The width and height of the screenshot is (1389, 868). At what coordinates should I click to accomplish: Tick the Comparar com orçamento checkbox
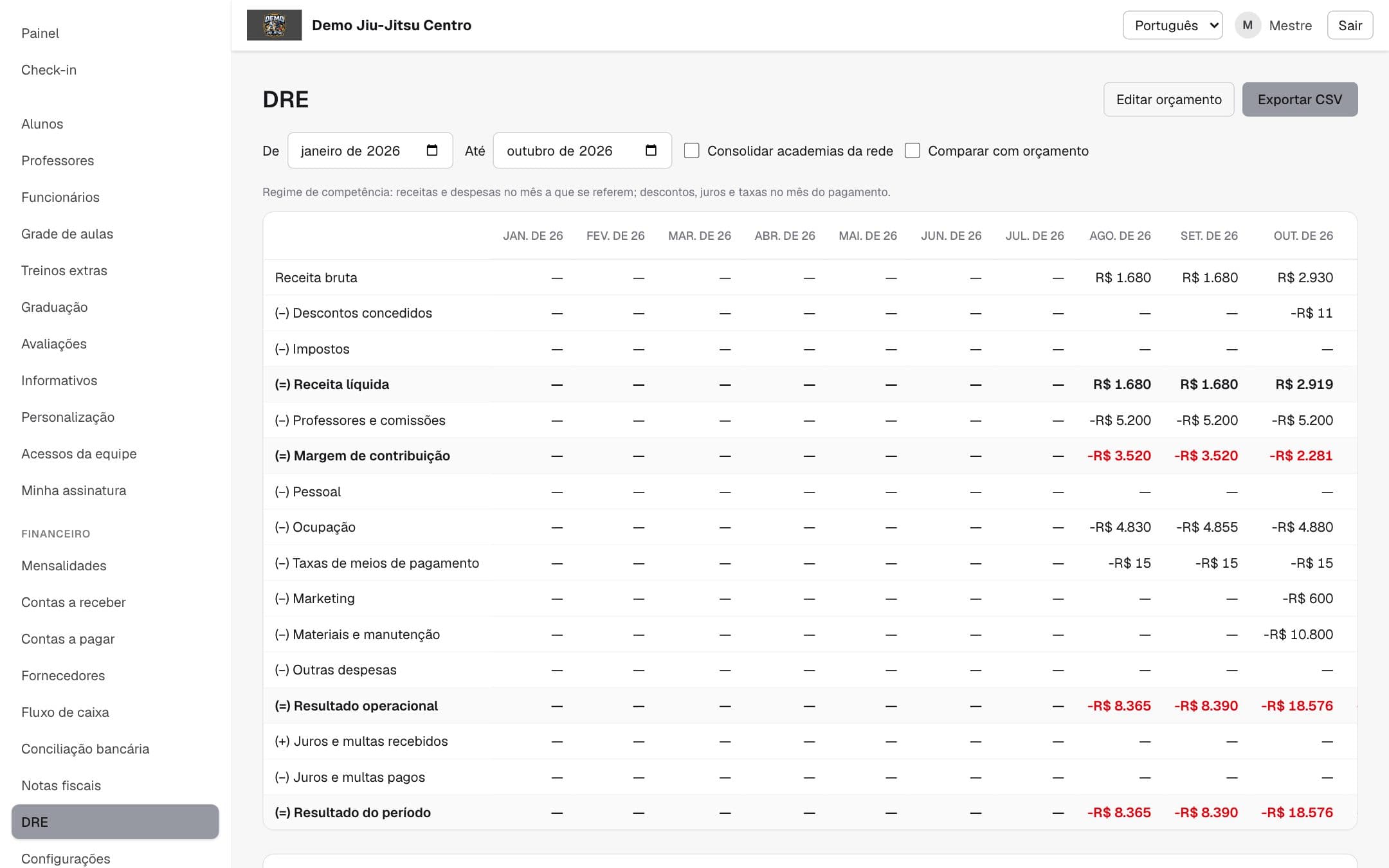click(x=912, y=150)
